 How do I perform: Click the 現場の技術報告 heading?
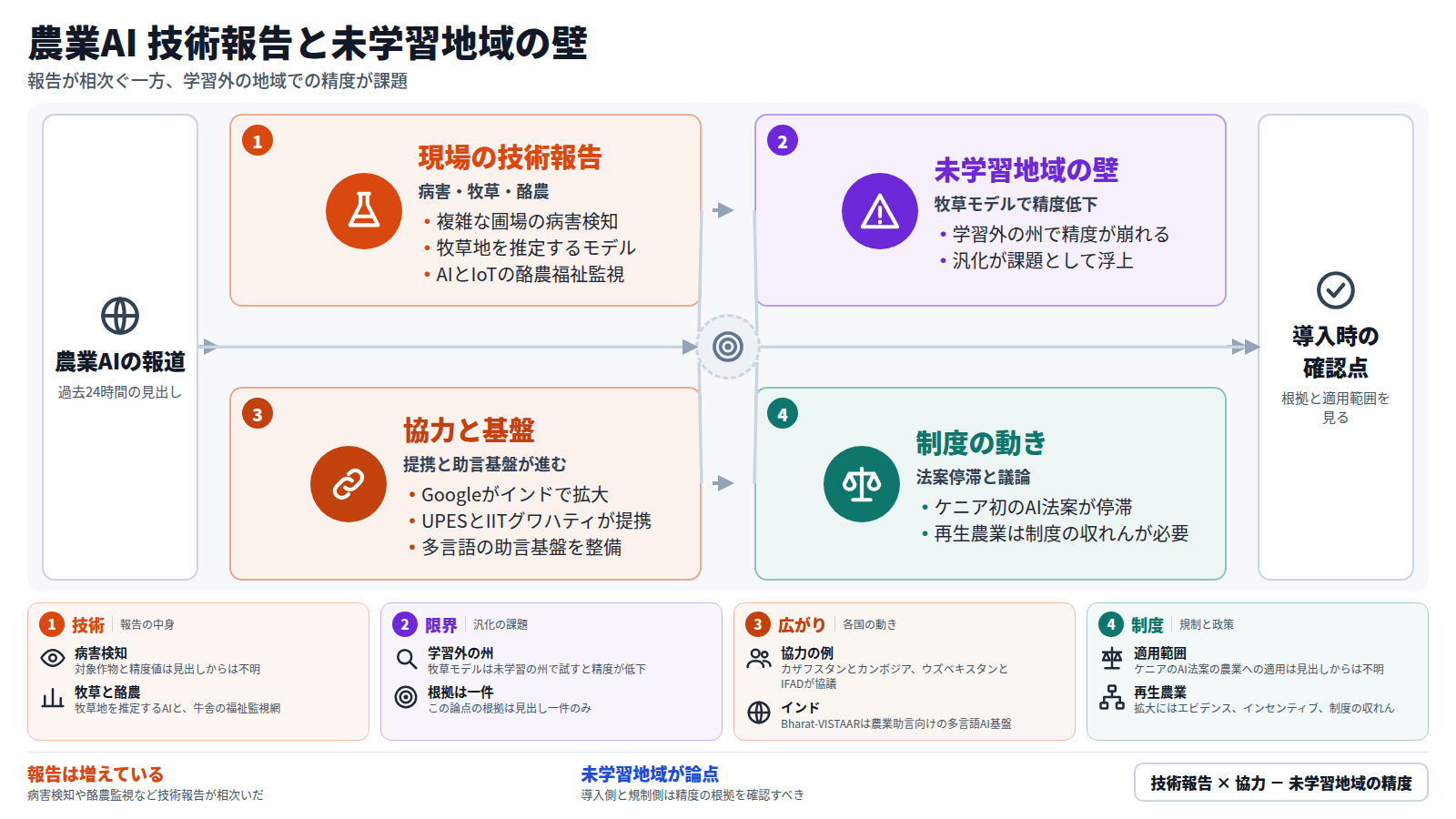510,157
